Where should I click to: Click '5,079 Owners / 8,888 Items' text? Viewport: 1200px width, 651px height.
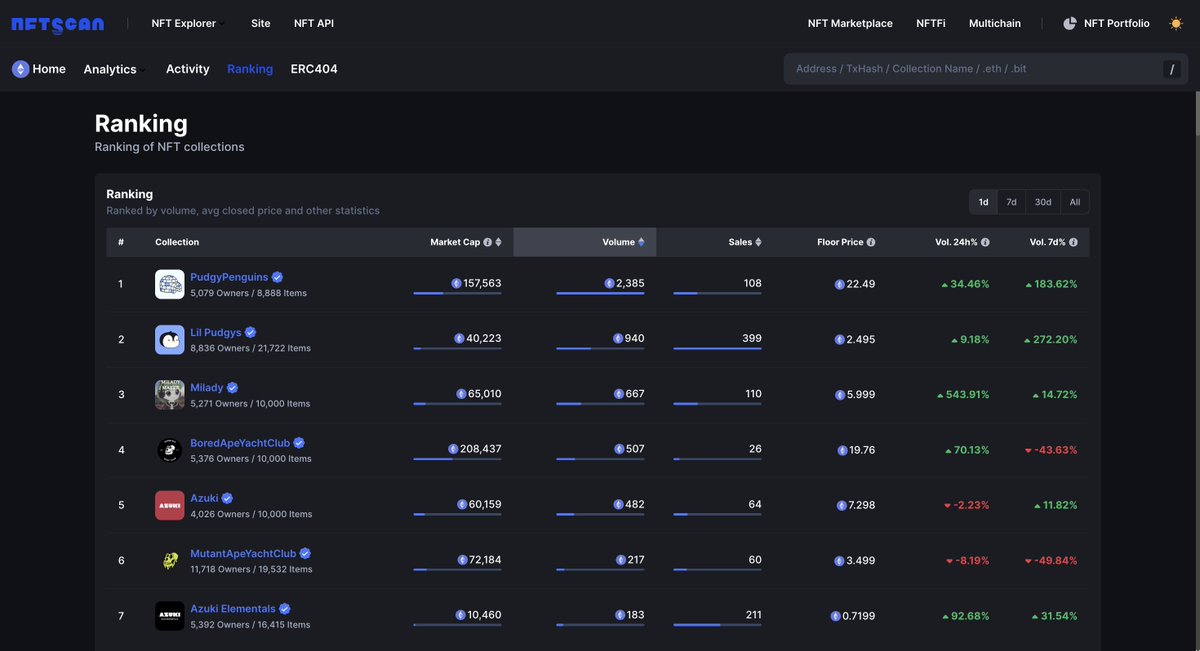tap(249, 293)
